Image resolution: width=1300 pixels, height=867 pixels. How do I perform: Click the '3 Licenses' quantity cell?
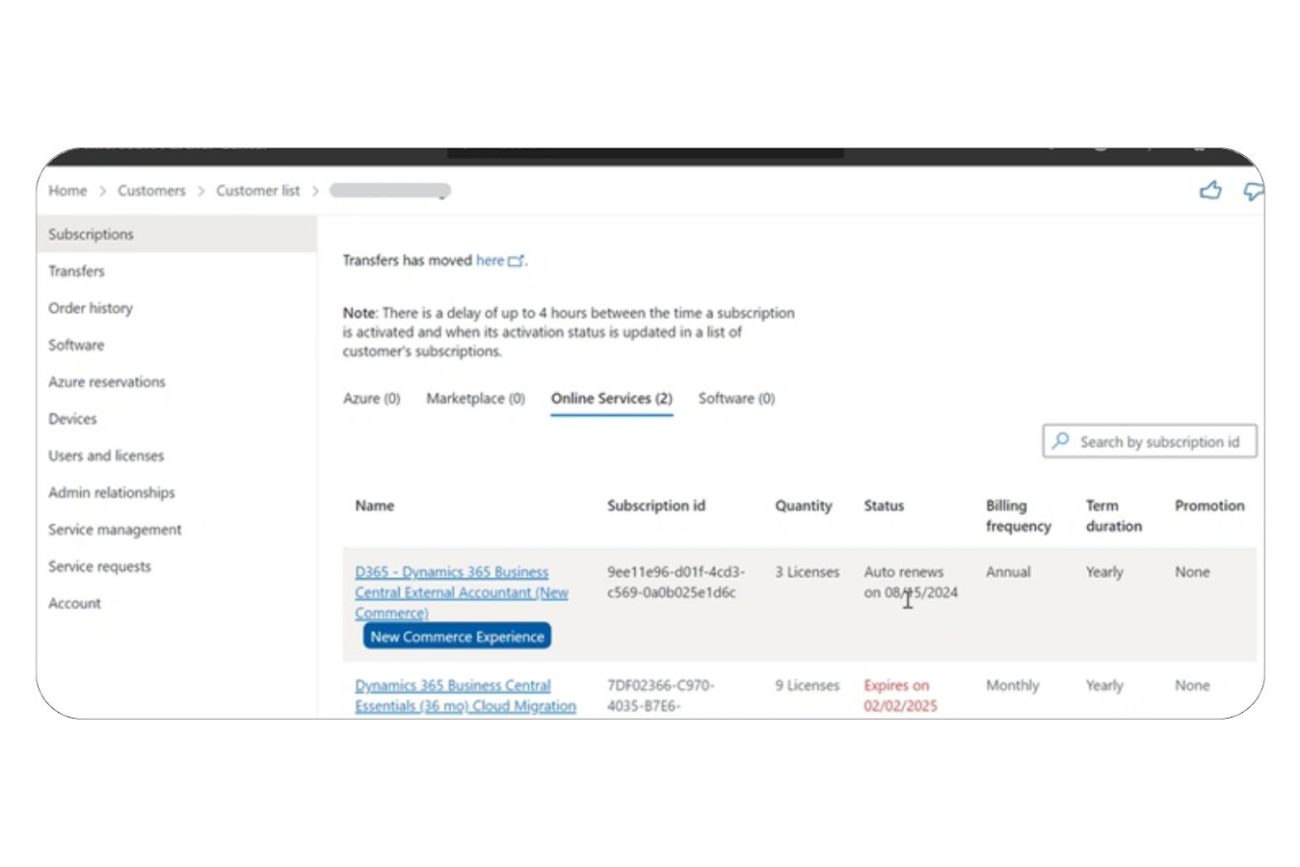[x=807, y=572]
